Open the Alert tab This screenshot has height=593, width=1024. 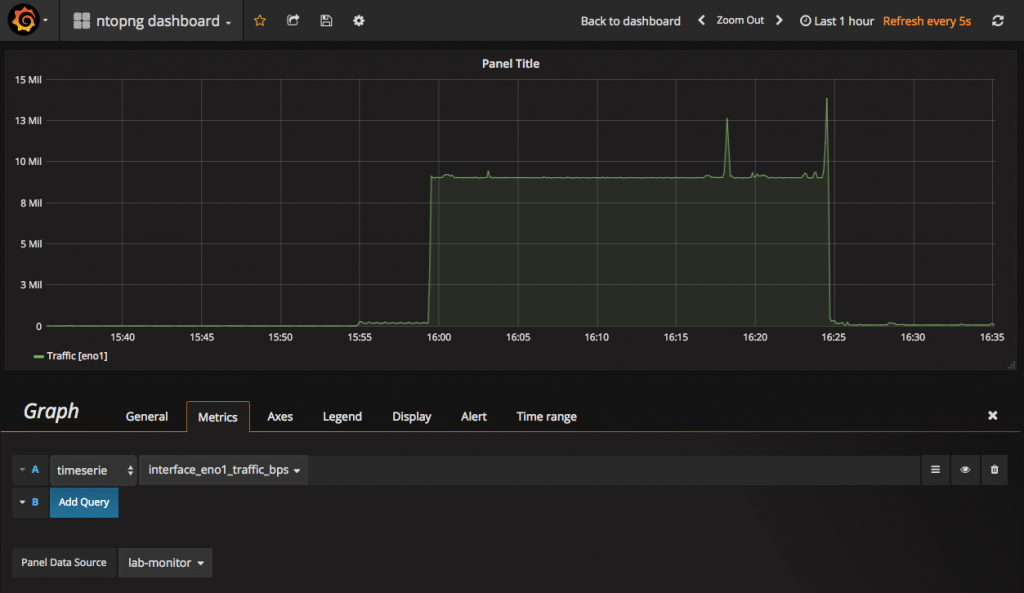click(x=473, y=417)
